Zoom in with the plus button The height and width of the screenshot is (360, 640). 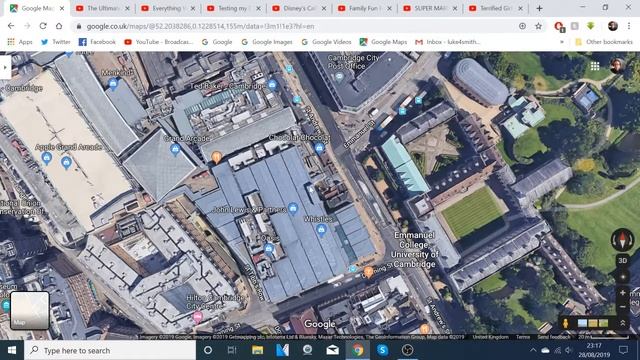click(x=622, y=293)
